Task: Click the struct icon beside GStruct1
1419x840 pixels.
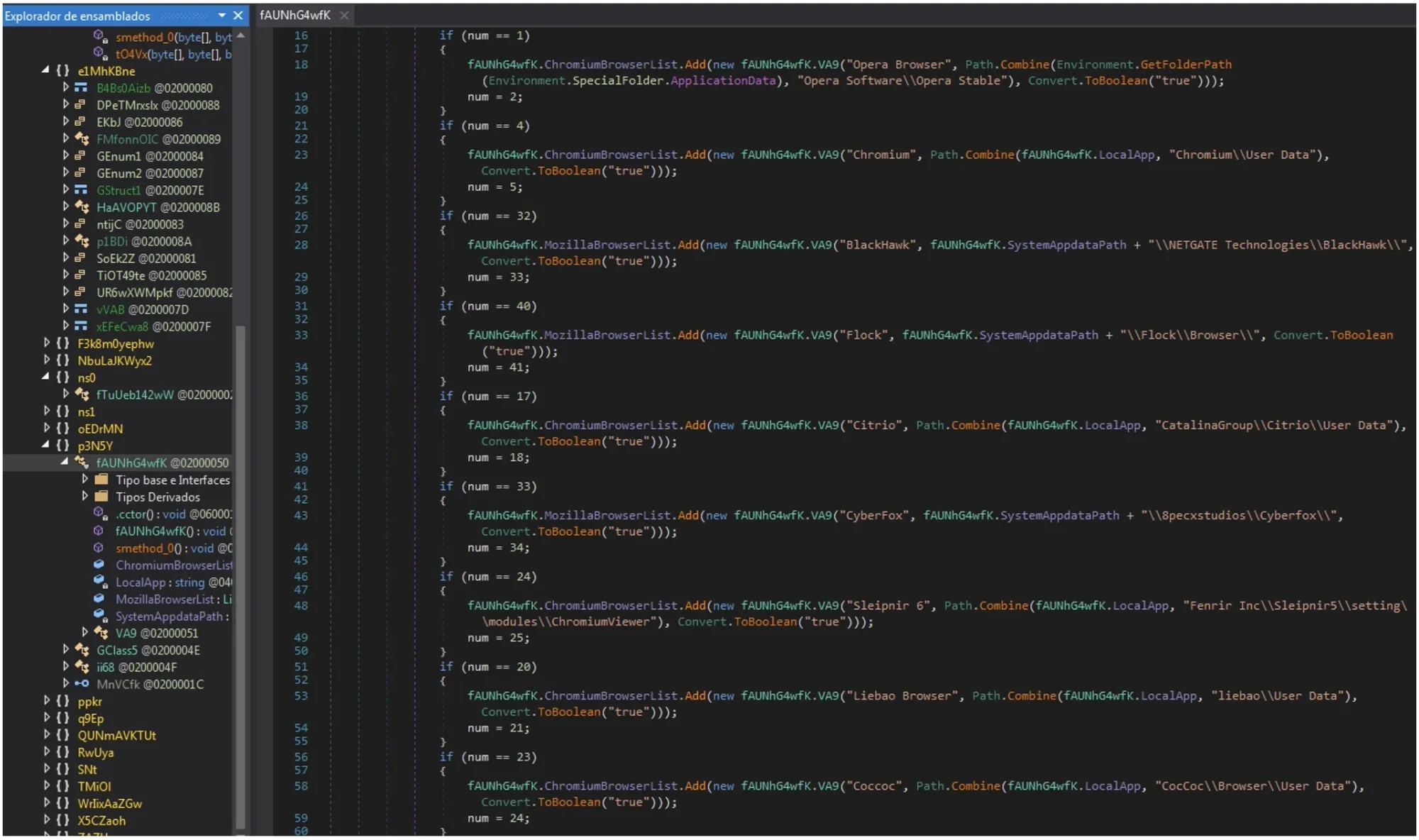Action: pos(81,190)
